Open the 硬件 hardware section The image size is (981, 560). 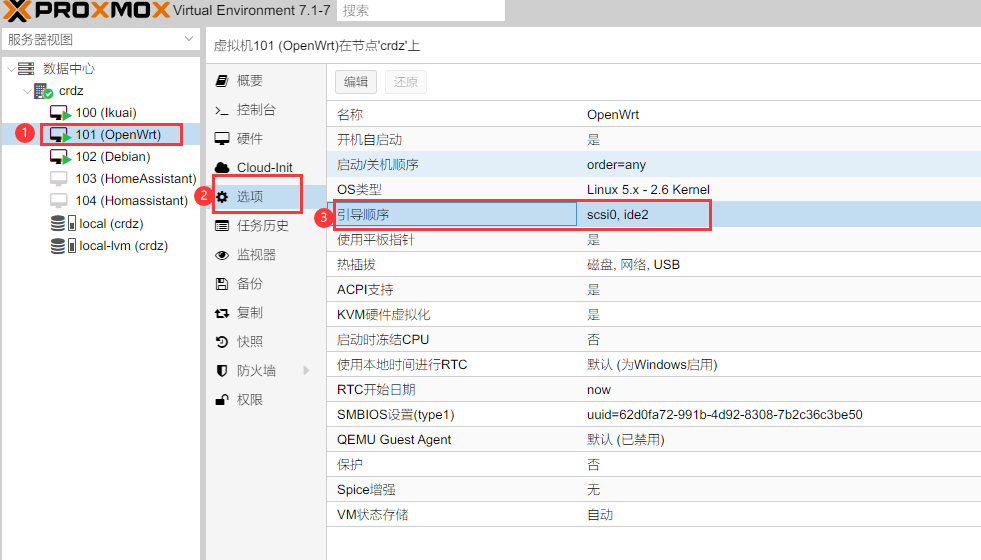tap(249, 139)
